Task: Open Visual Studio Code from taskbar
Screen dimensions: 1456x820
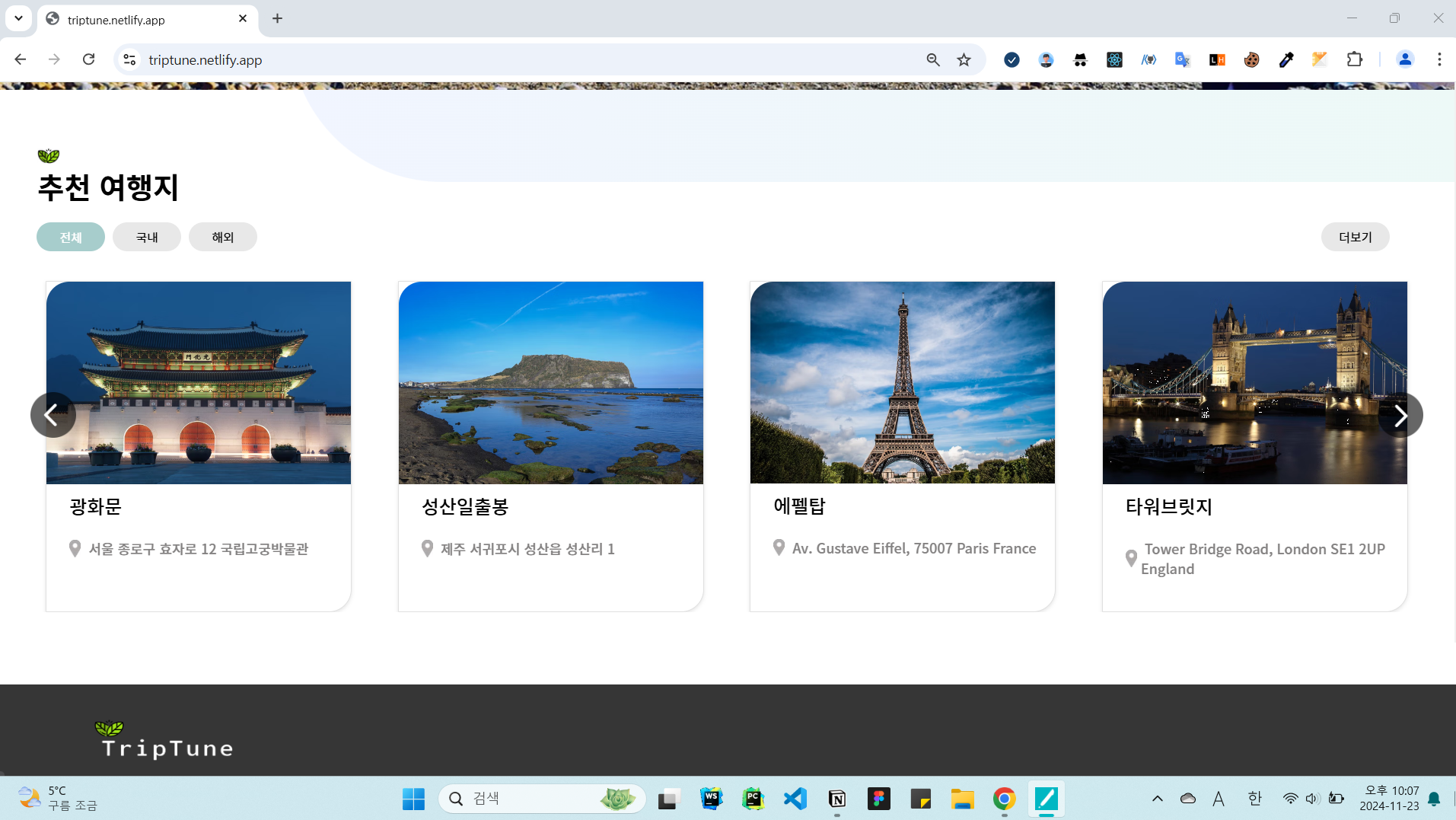Action: click(x=795, y=798)
